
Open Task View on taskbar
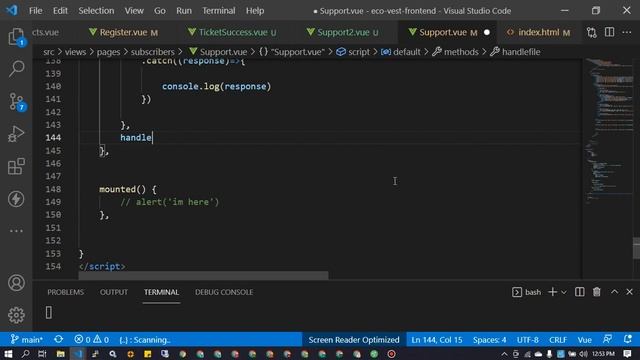point(42,354)
